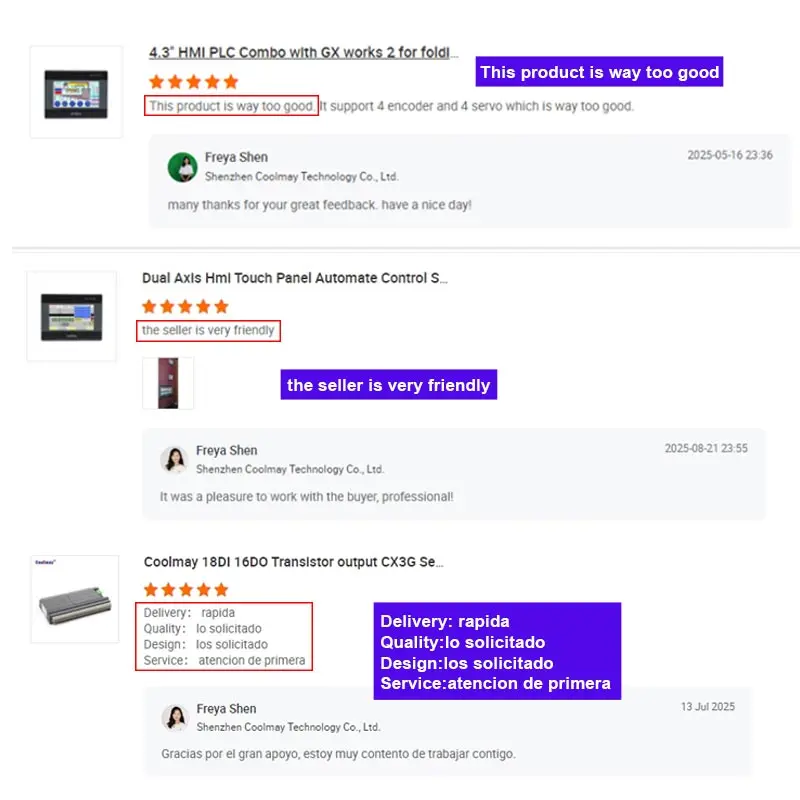This screenshot has width=800, height=800.
Task: Click Freya Shen's avatar in the Dual Axis reply
Action: click(174, 460)
